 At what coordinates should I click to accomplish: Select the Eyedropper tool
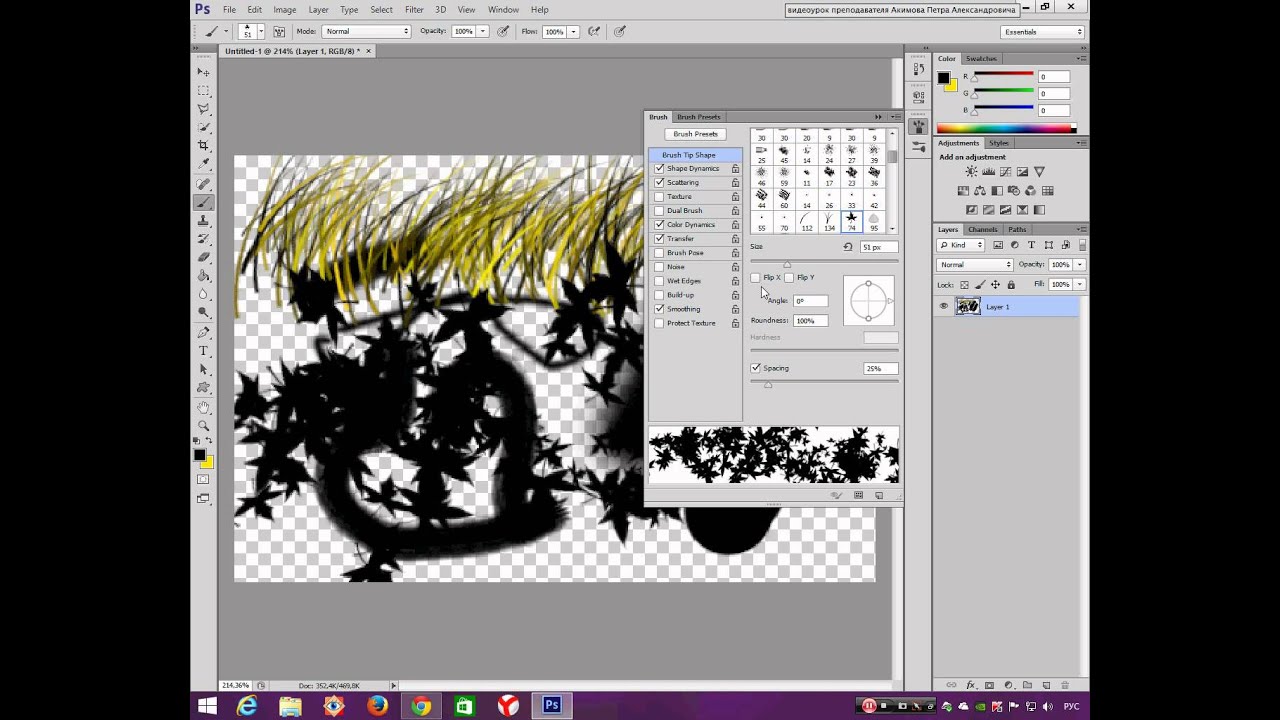[x=204, y=164]
